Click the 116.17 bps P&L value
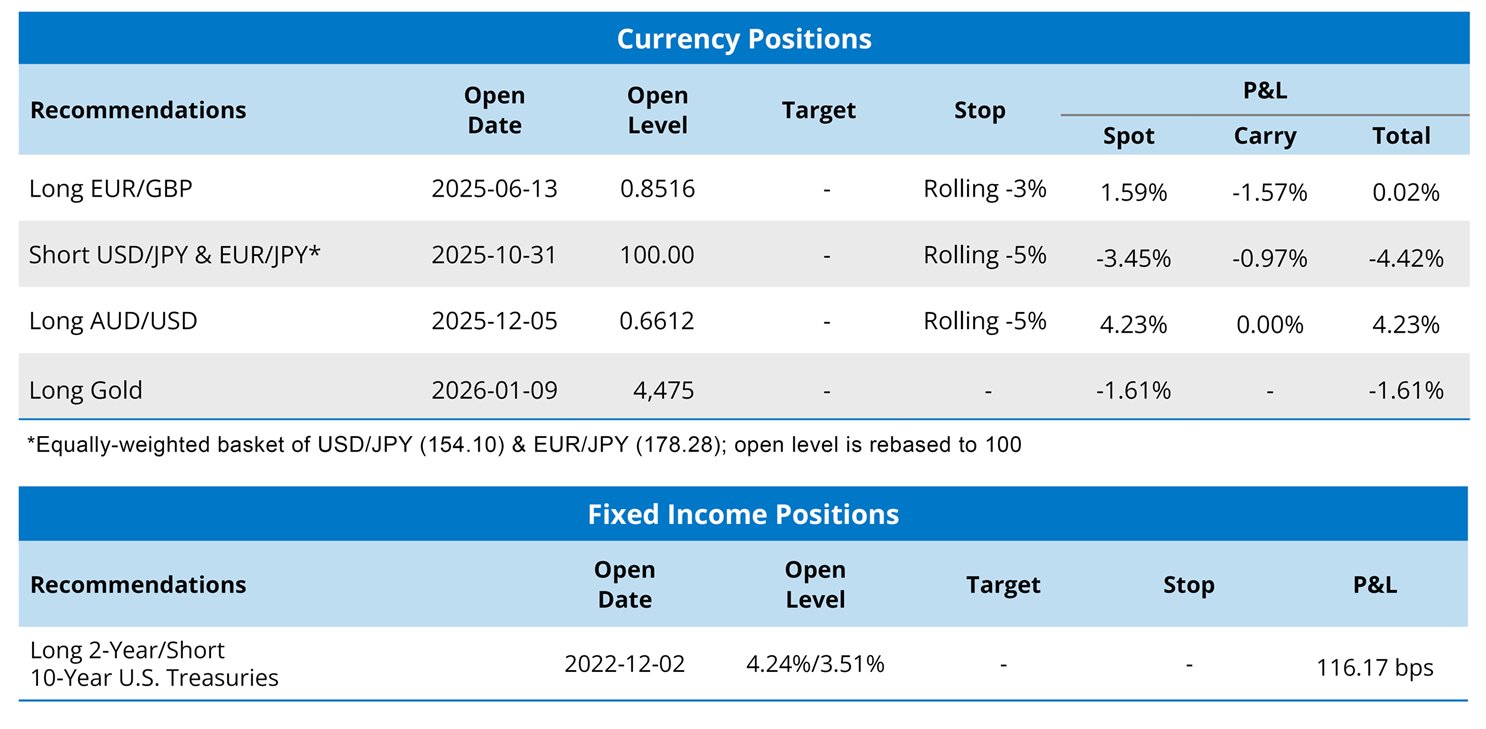This screenshot has width=1486, height=729. coord(1375,667)
